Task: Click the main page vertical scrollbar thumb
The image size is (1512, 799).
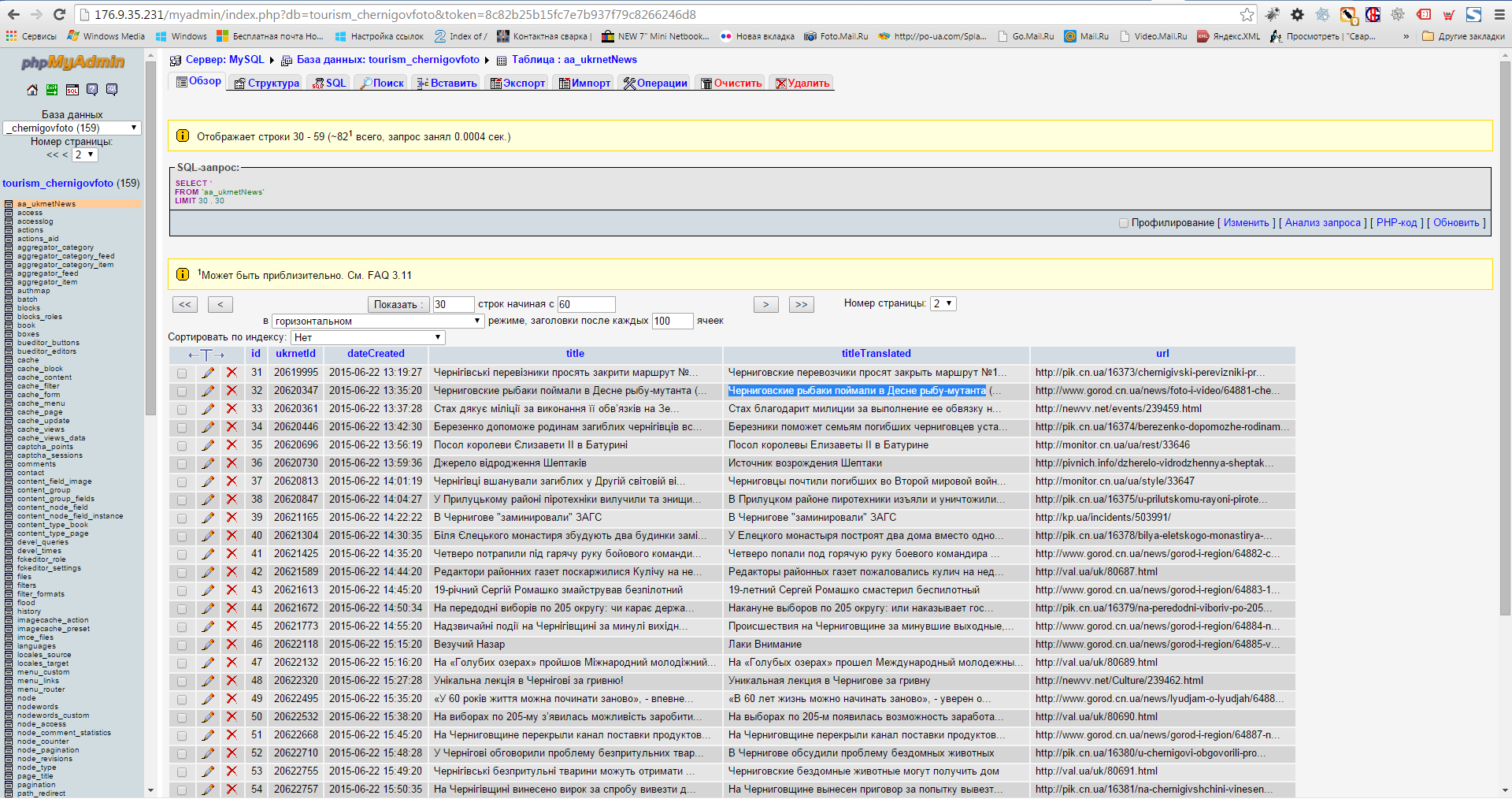Action: tap(1505, 339)
